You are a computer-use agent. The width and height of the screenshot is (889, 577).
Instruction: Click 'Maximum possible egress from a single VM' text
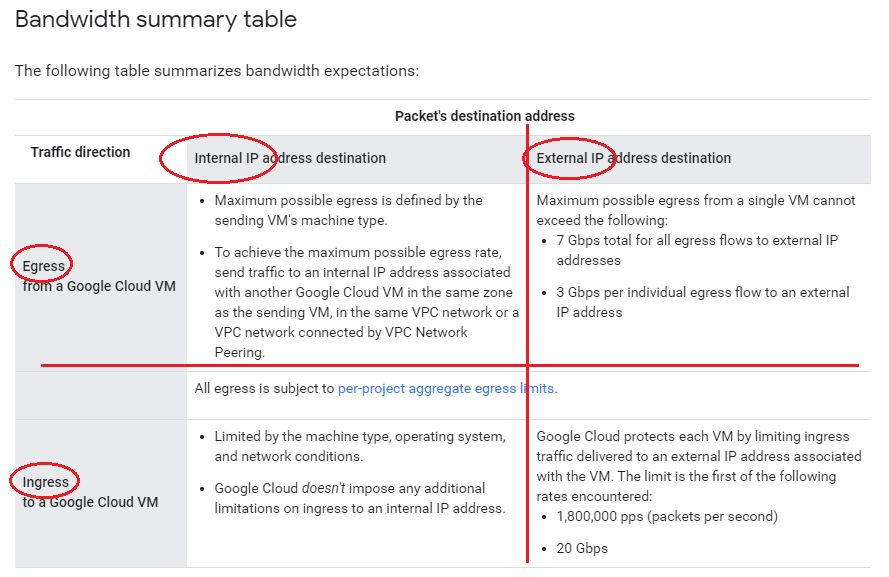point(696,209)
